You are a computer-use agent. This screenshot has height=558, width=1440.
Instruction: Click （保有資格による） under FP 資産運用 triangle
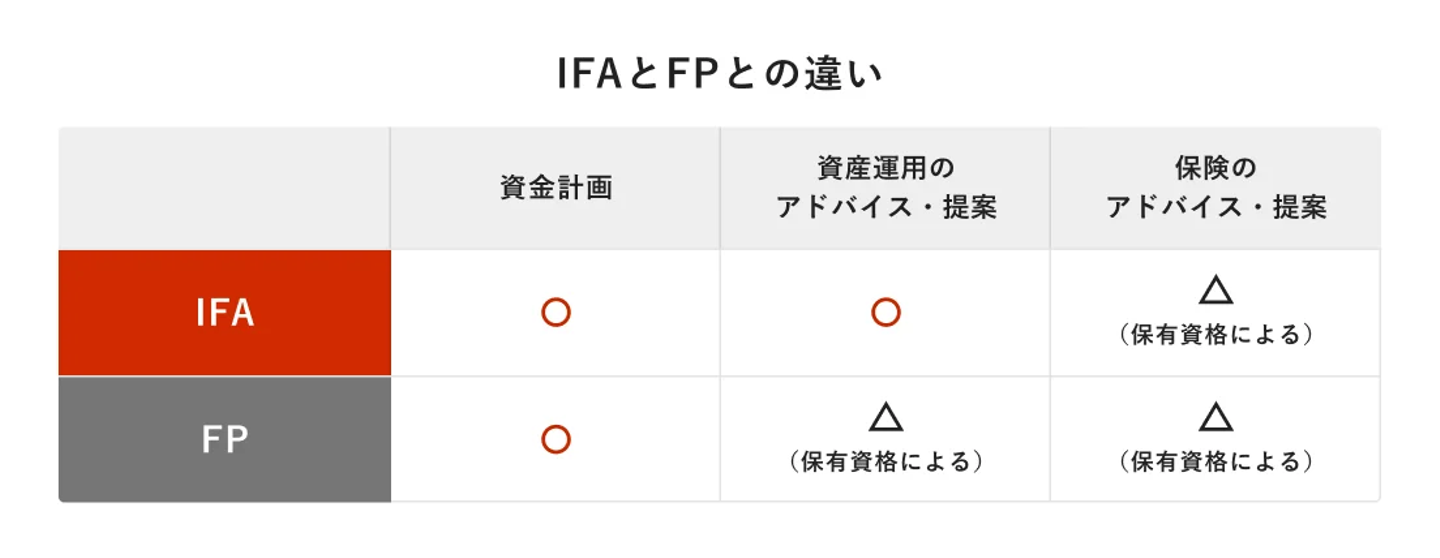[x=885, y=461]
